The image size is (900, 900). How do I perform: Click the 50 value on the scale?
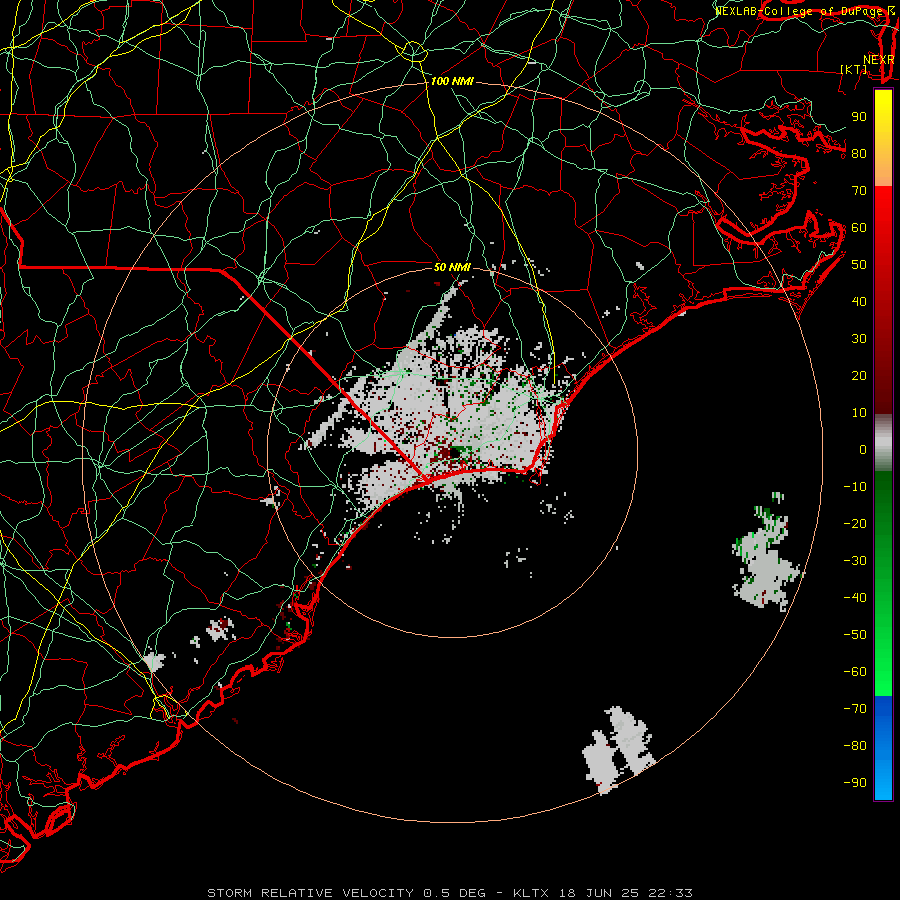pyautogui.click(x=859, y=265)
